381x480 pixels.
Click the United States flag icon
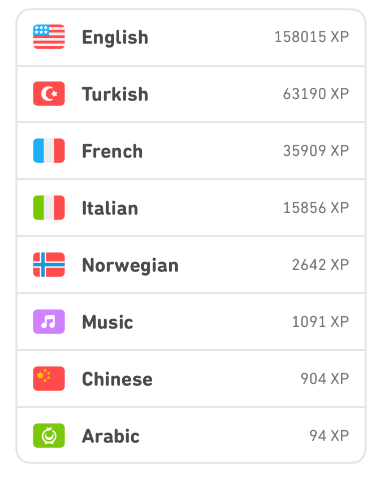[49, 37]
